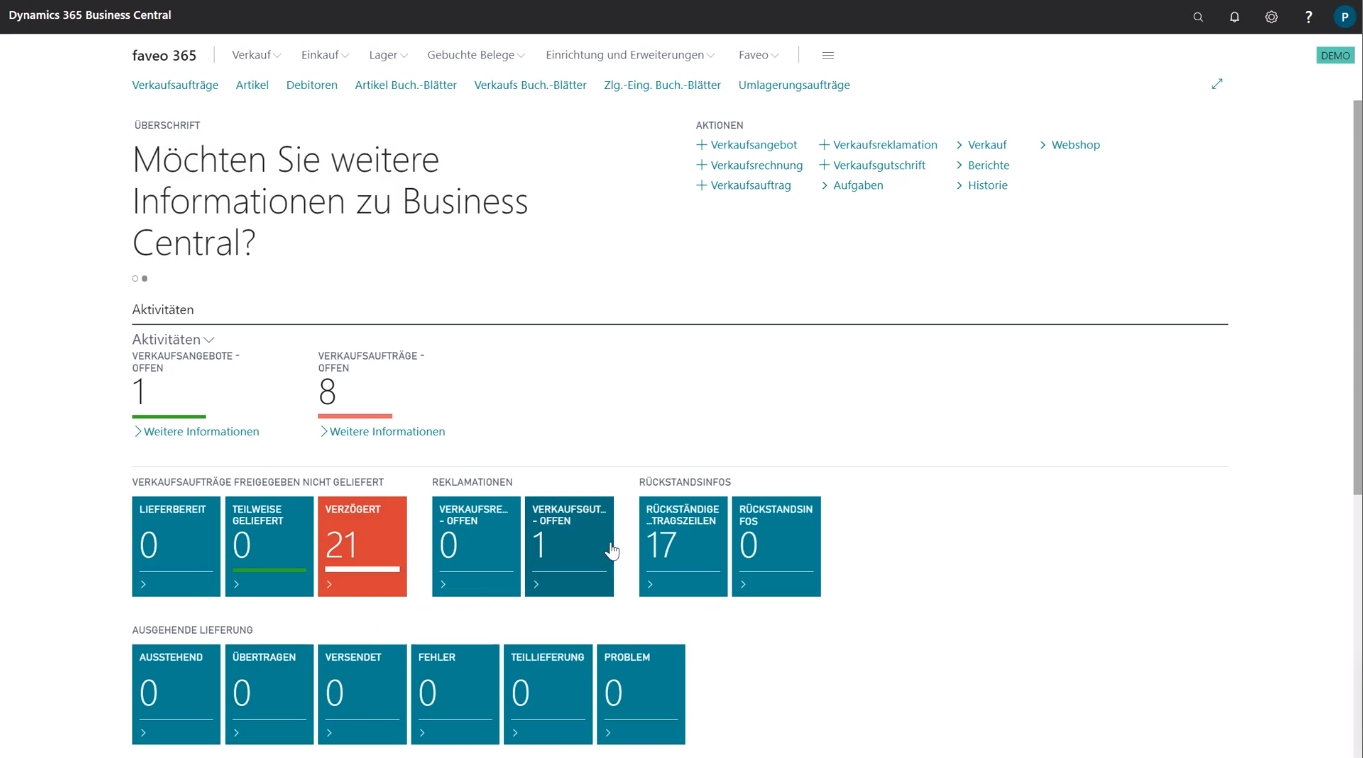Viewport: 1363px width, 758px height.
Task: Open the user account avatar P
Action: pyautogui.click(x=1345, y=17)
